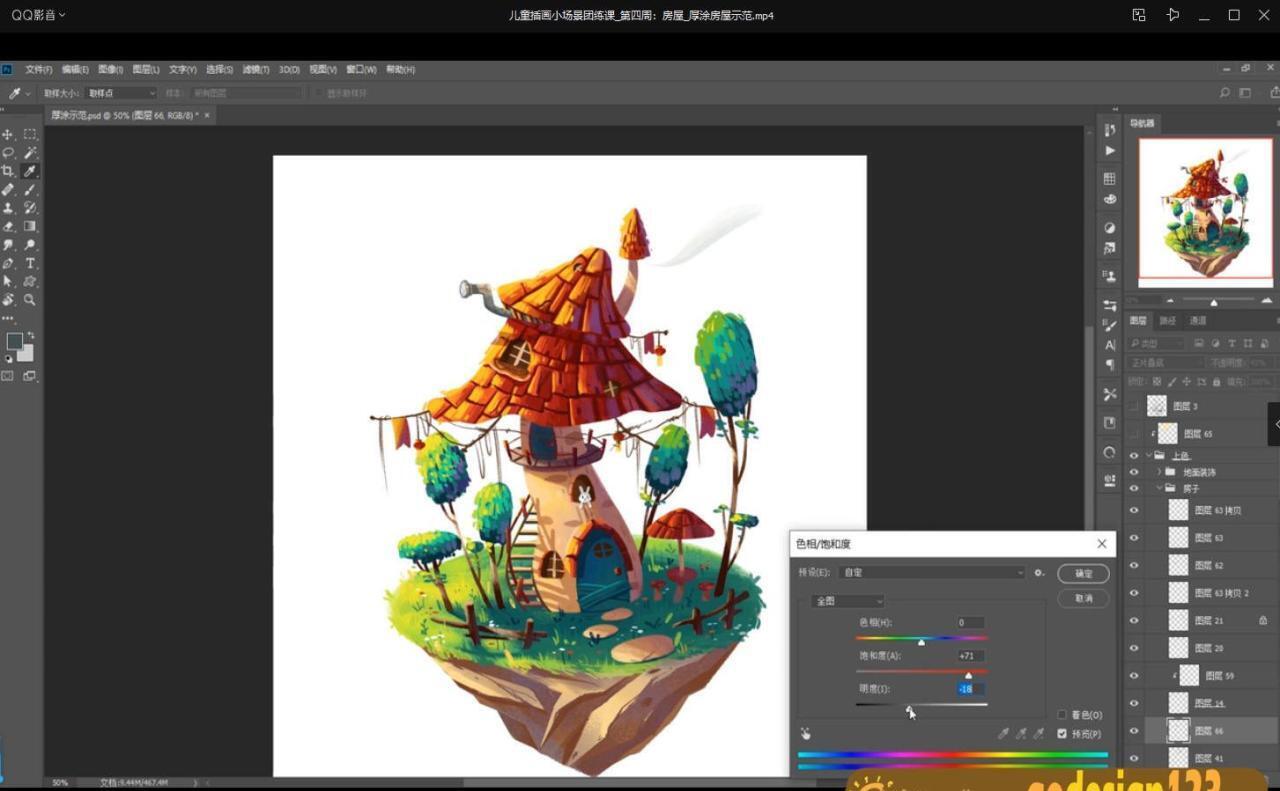Open the QQ影音 title menu dropdown
Screen dimensions: 1280x791
coord(38,15)
